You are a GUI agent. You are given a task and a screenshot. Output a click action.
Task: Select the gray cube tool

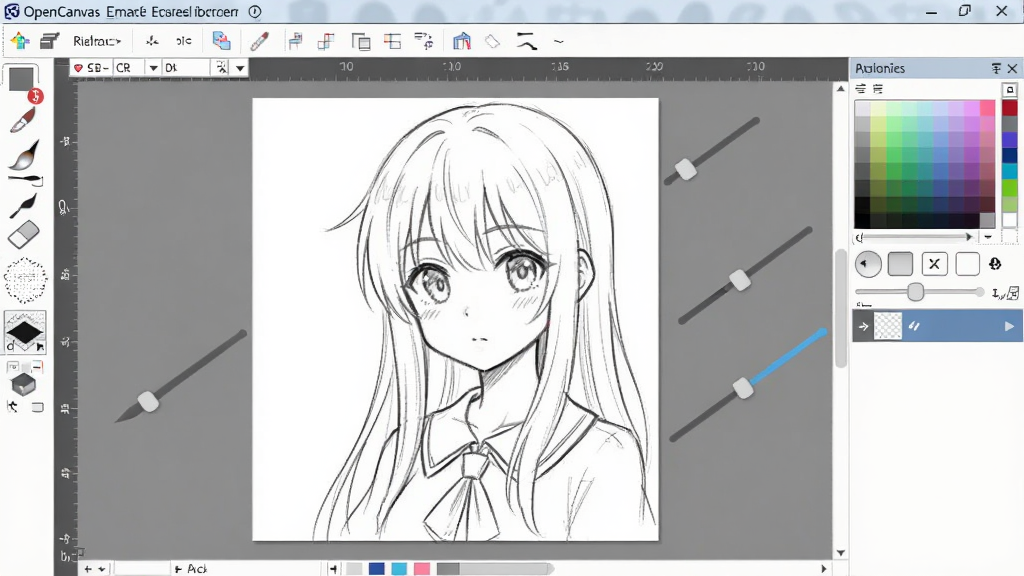click(24, 384)
